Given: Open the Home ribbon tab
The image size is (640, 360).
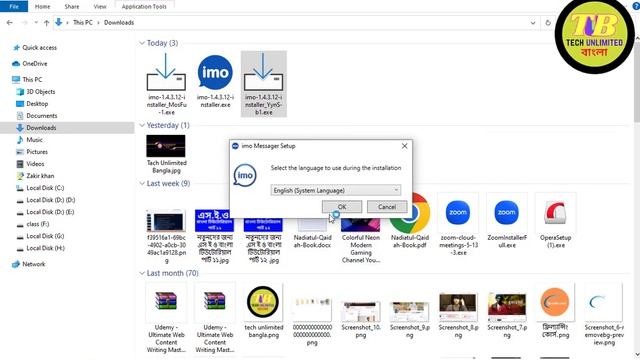Looking at the screenshot, I should pos(42,7).
